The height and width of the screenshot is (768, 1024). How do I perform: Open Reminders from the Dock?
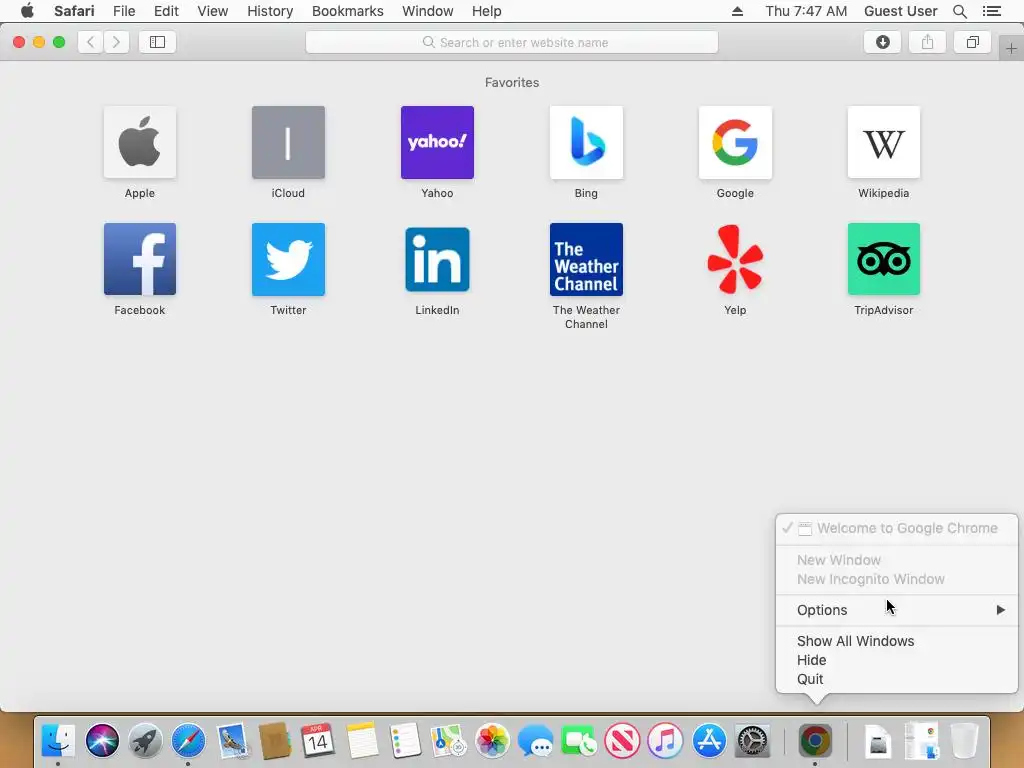(x=405, y=741)
